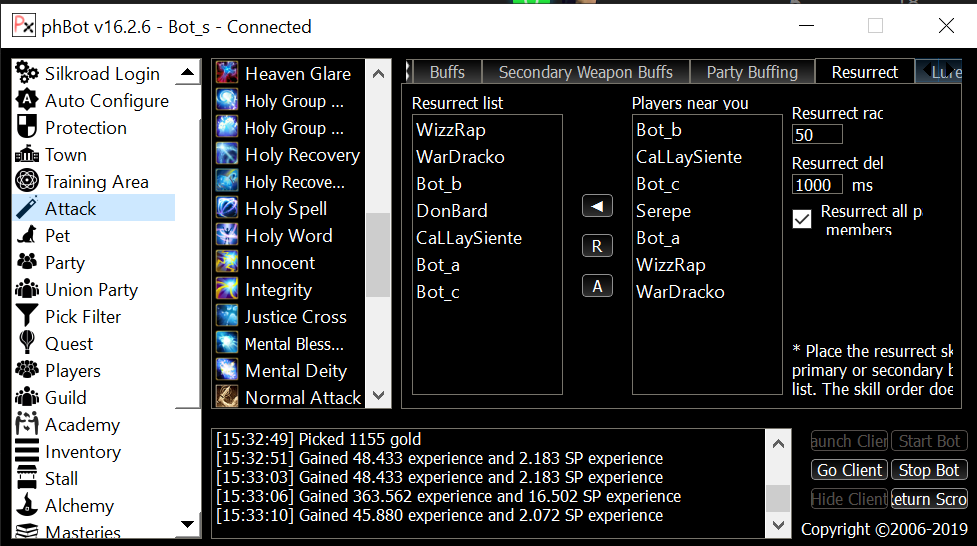Click the left arrow add-to-list button
Screen dimensions: 977x546
pos(597,206)
